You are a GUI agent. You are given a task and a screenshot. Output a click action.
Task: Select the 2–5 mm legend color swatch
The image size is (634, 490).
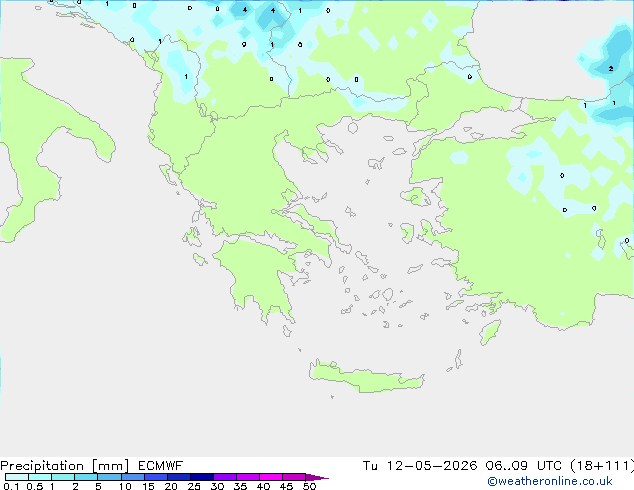click(86, 477)
